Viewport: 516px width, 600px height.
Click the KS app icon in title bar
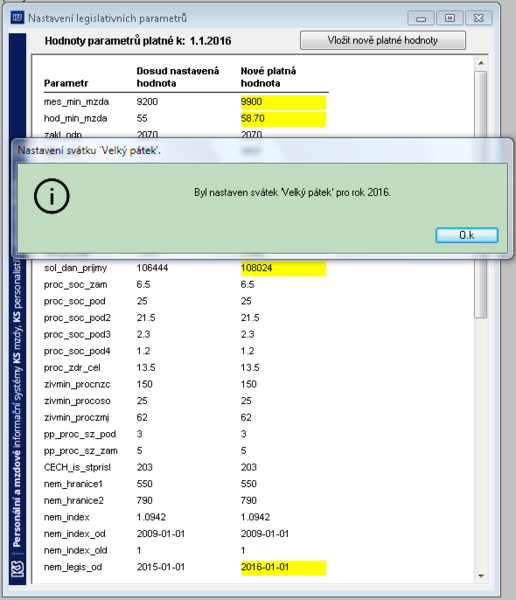[x=17, y=18]
